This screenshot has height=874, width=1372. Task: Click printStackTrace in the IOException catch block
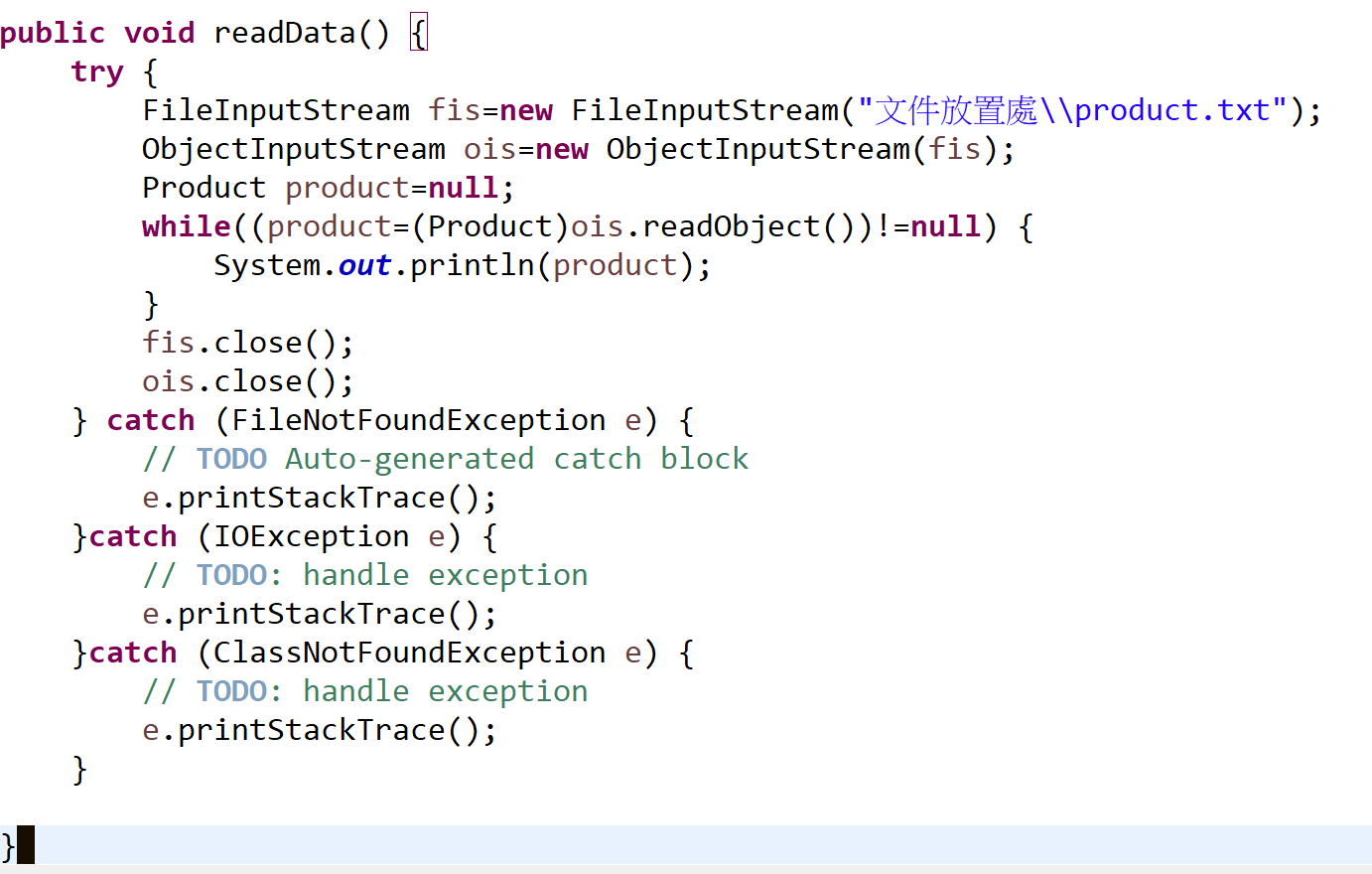click(312, 614)
